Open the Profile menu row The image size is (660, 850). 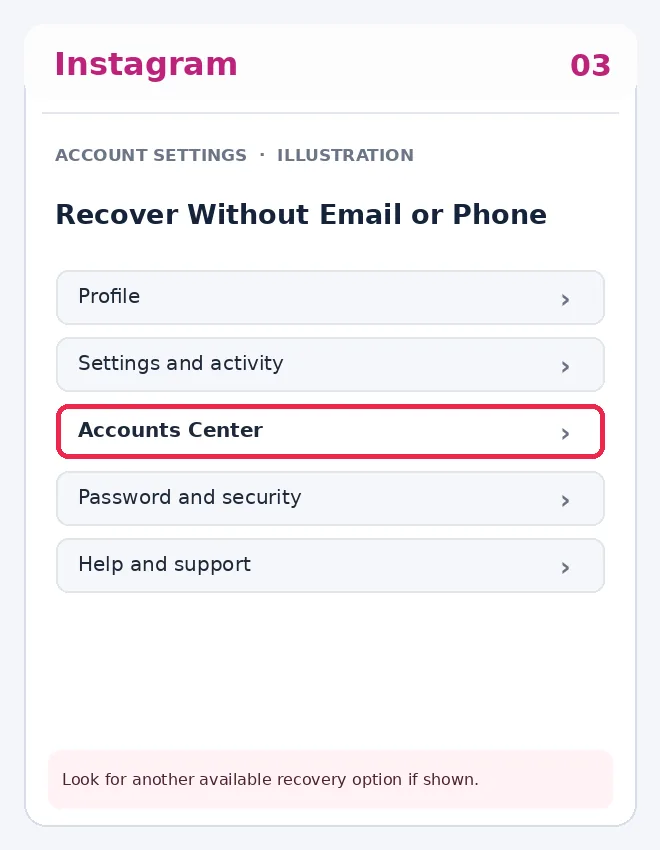click(331, 298)
